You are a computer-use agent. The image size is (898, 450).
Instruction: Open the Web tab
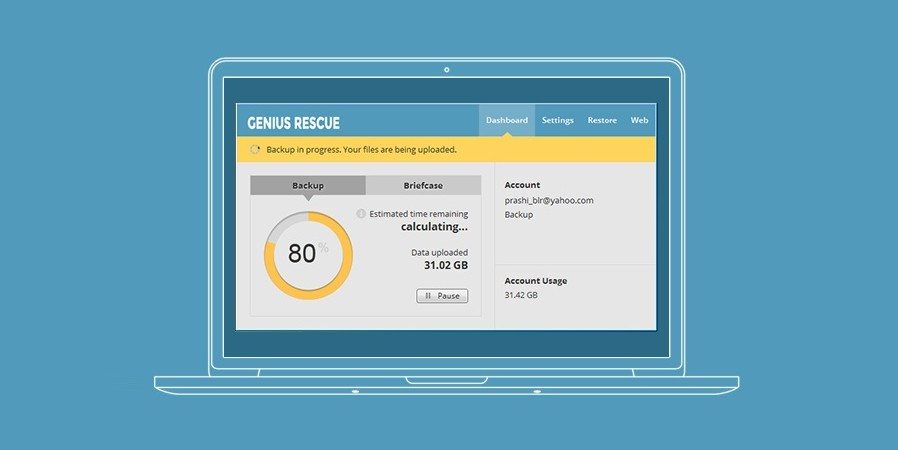(640, 121)
